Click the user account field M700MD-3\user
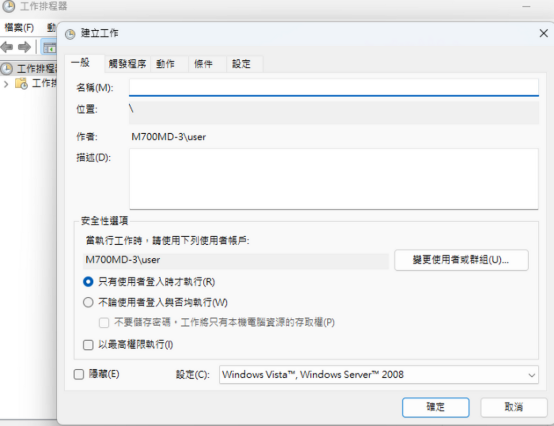 coord(236,261)
